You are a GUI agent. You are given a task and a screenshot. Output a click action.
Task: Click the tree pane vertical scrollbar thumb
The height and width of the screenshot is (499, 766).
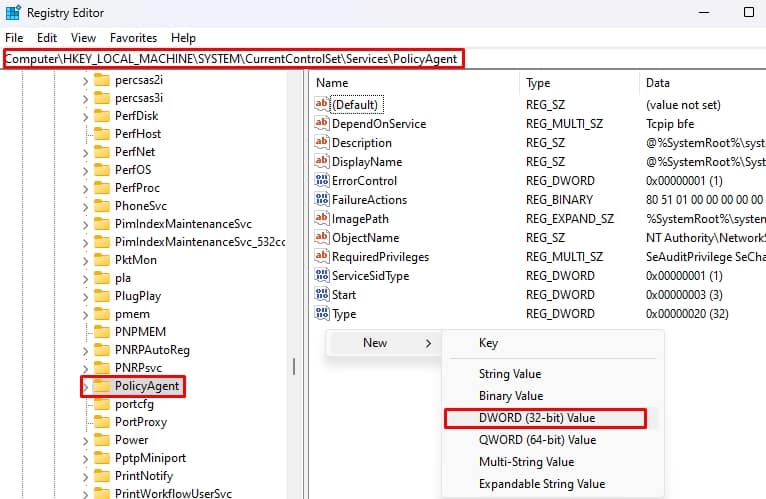point(294,367)
